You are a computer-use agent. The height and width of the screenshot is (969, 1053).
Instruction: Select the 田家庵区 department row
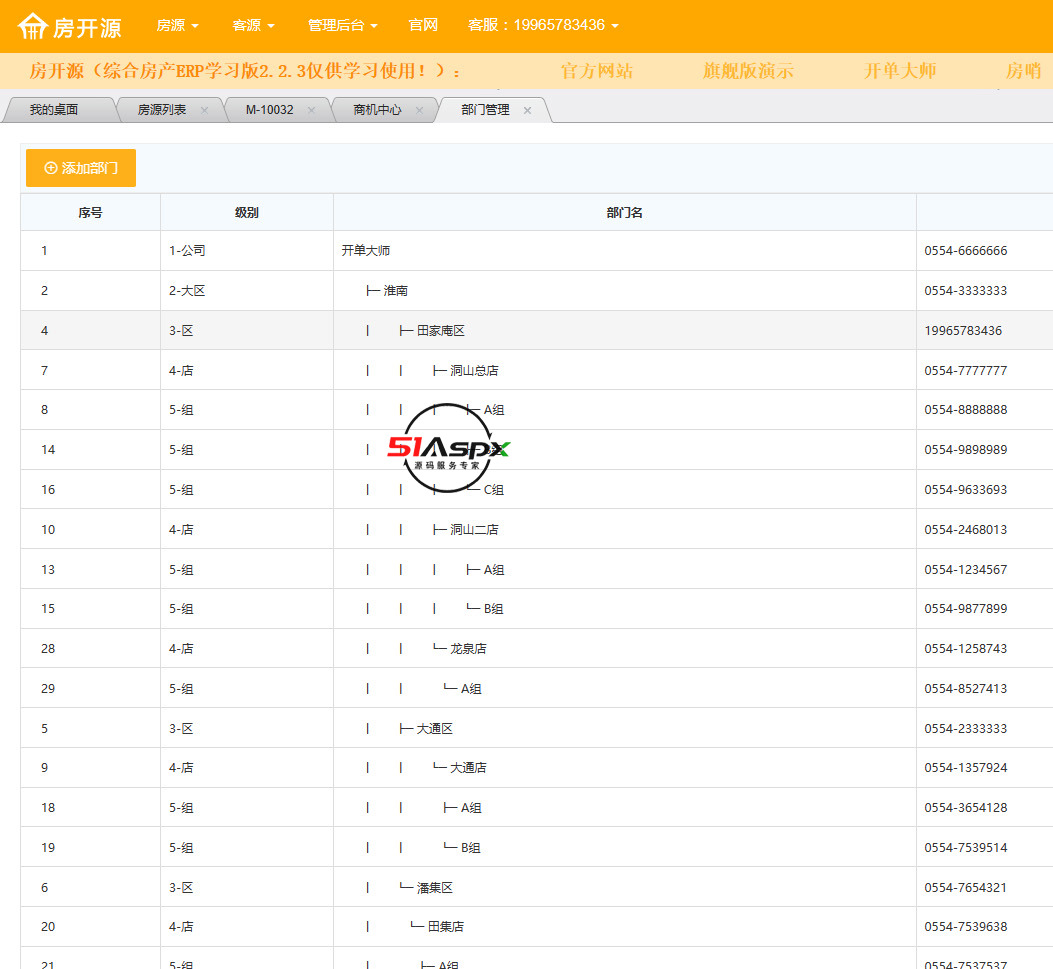click(x=440, y=331)
